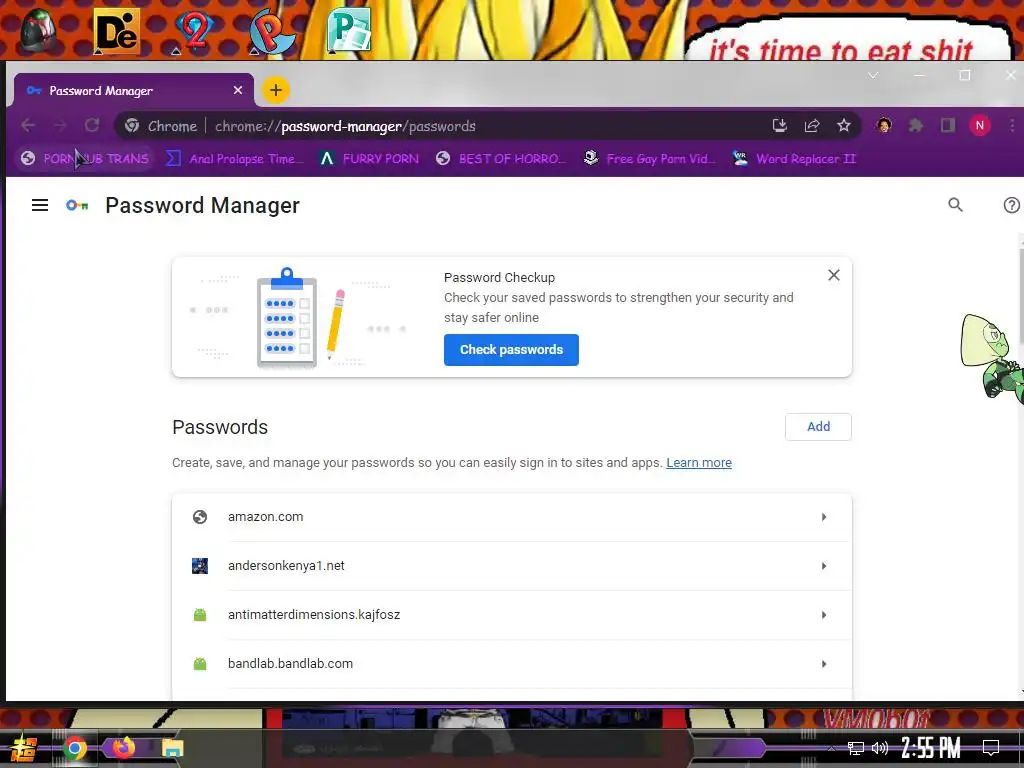The image size is (1024, 768).
Task: Click the network icon in system tray
Action: (x=856, y=748)
